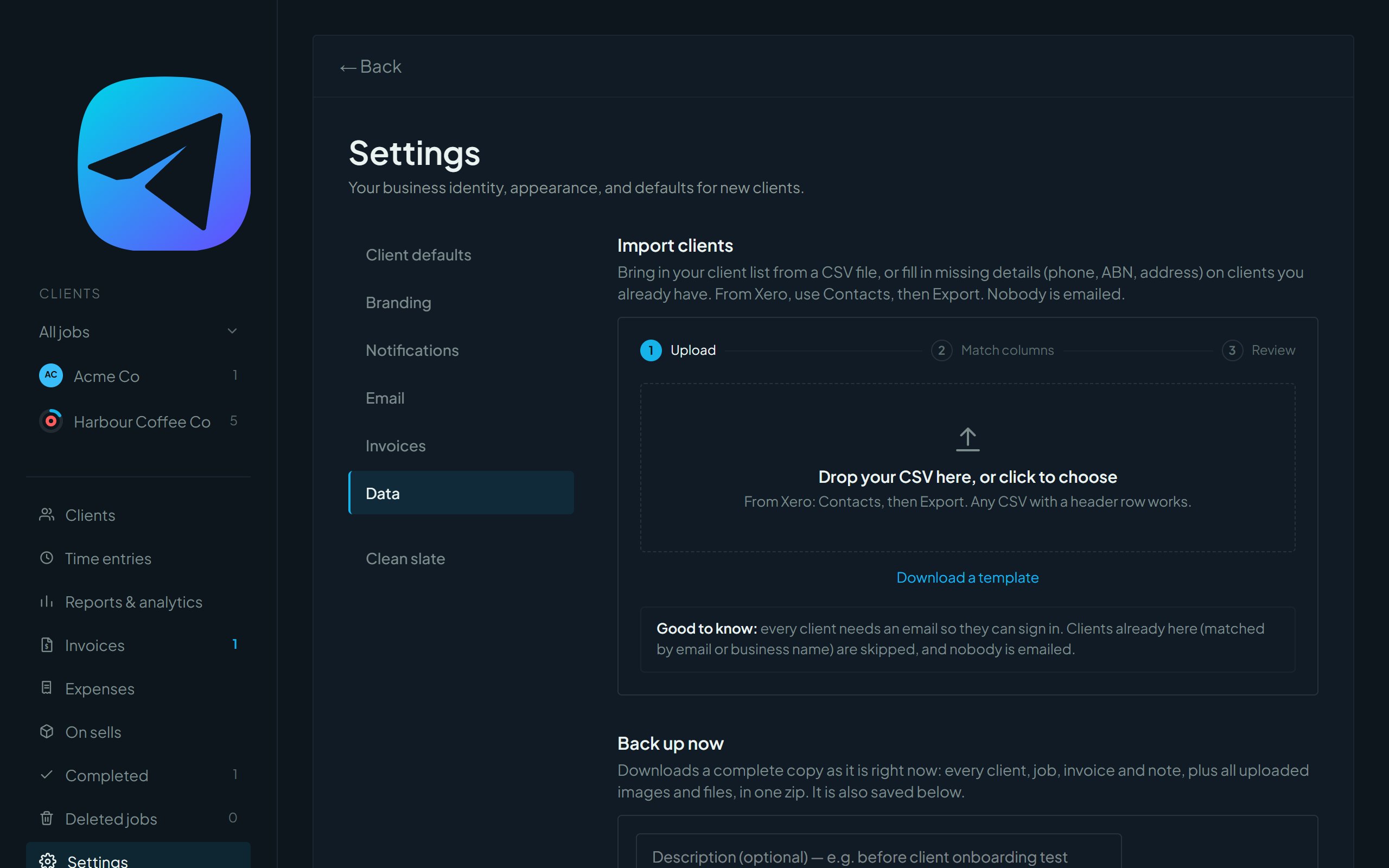
Task: Click the Back up now heading
Action: point(671,743)
